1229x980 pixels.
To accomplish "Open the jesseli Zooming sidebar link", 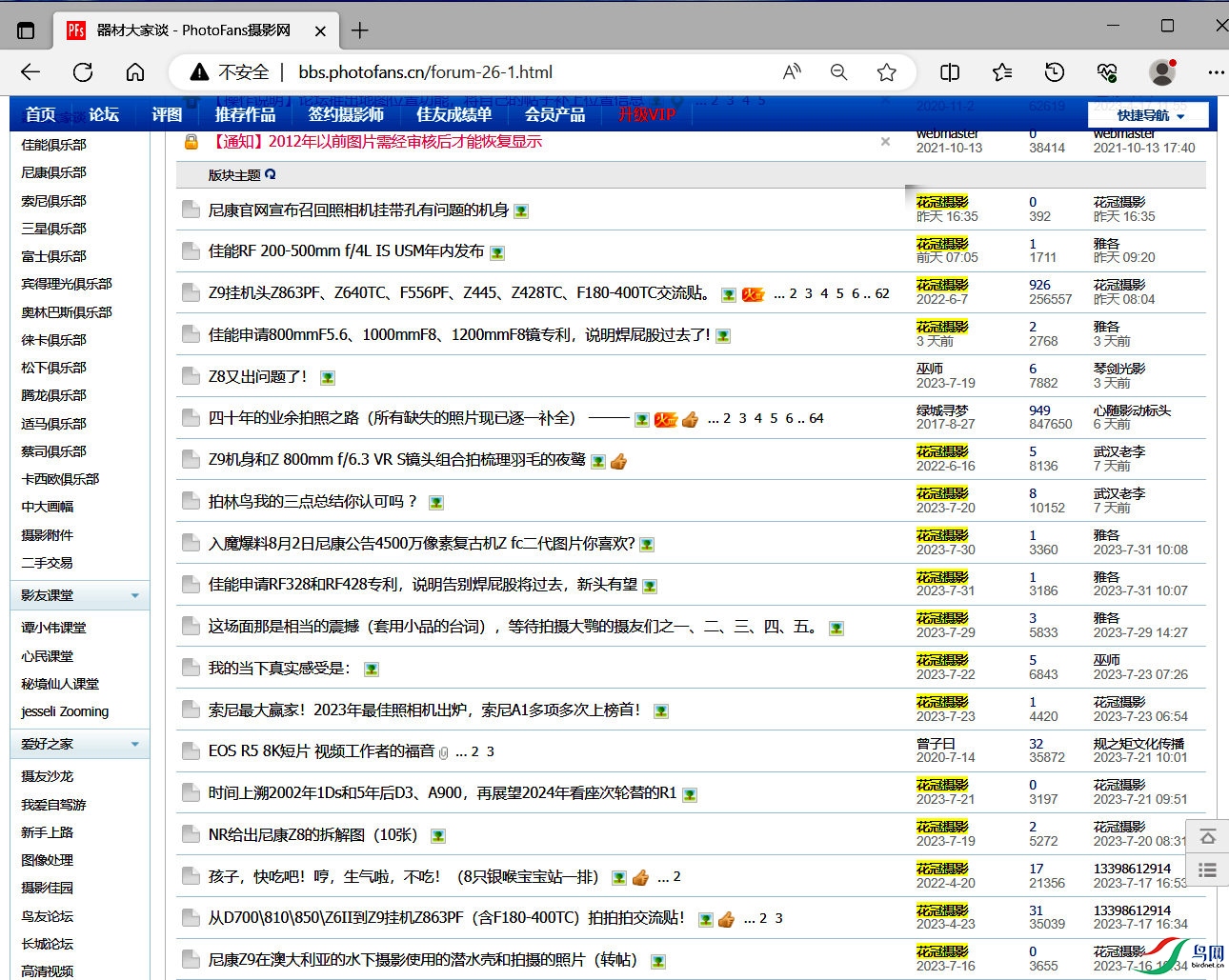I will pyautogui.click(x=65, y=711).
